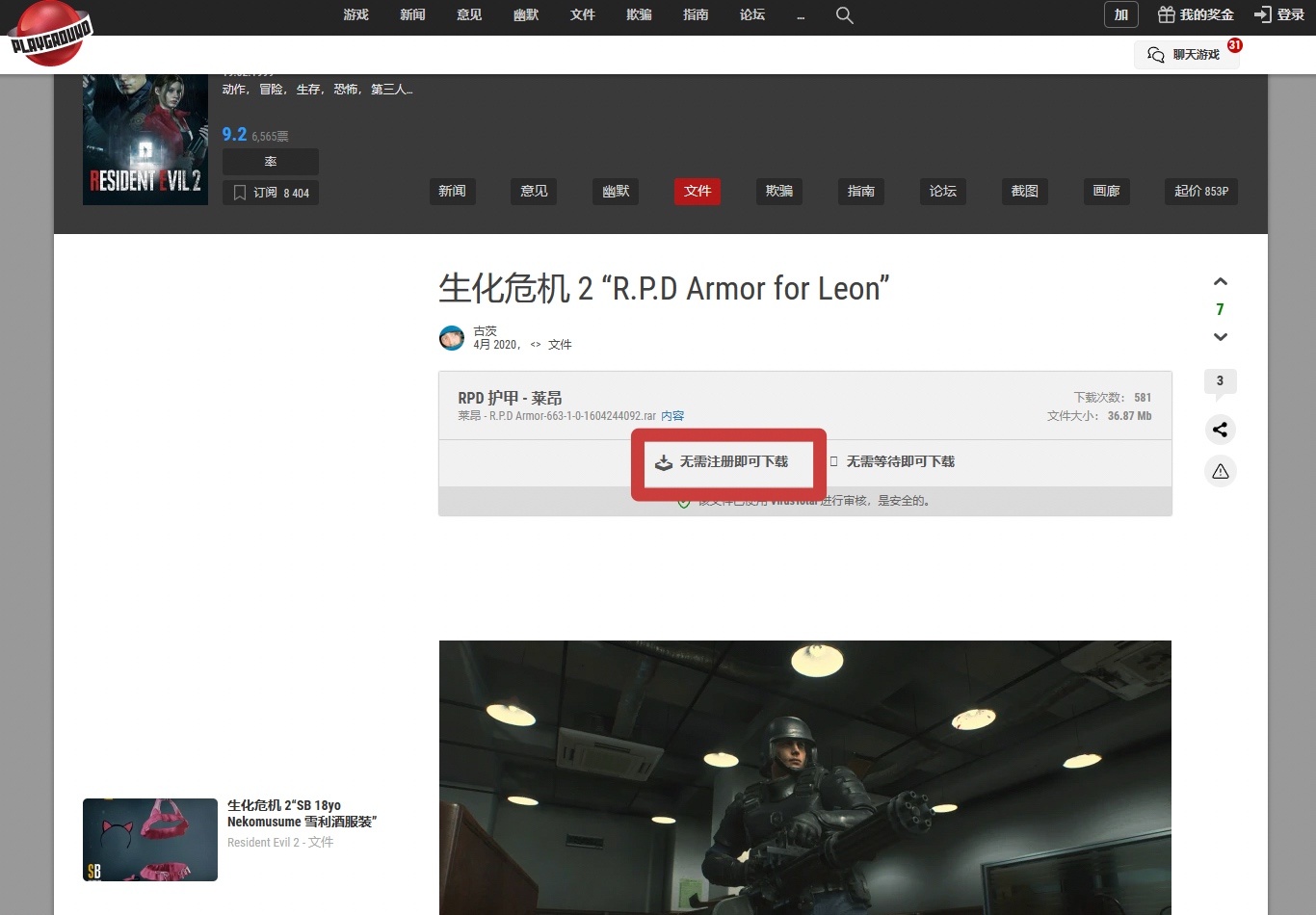The width and height of the screenshot is (1316, 915).
Task: Click the rar filename text
Action: pos(557,416)
